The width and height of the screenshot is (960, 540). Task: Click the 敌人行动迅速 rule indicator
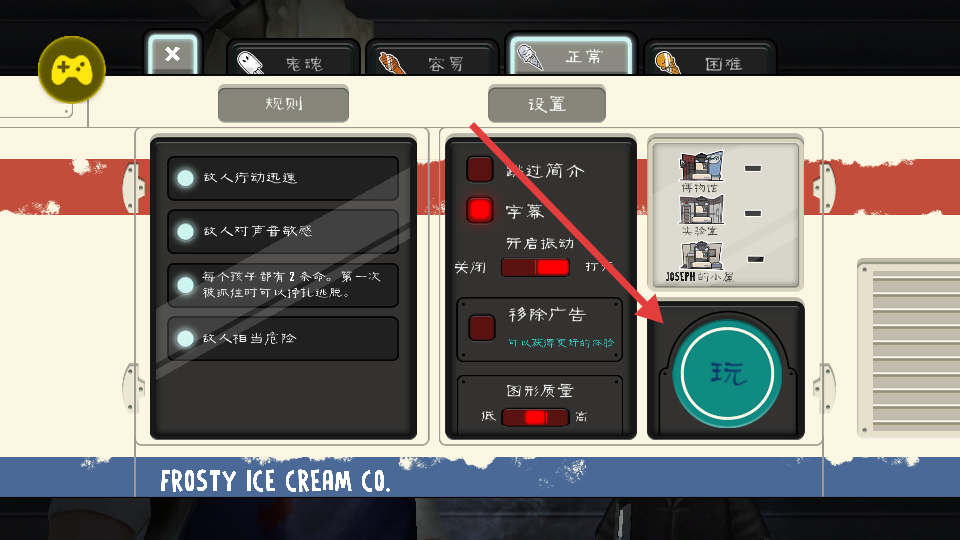pyautogui.click(x=185, y=178)
